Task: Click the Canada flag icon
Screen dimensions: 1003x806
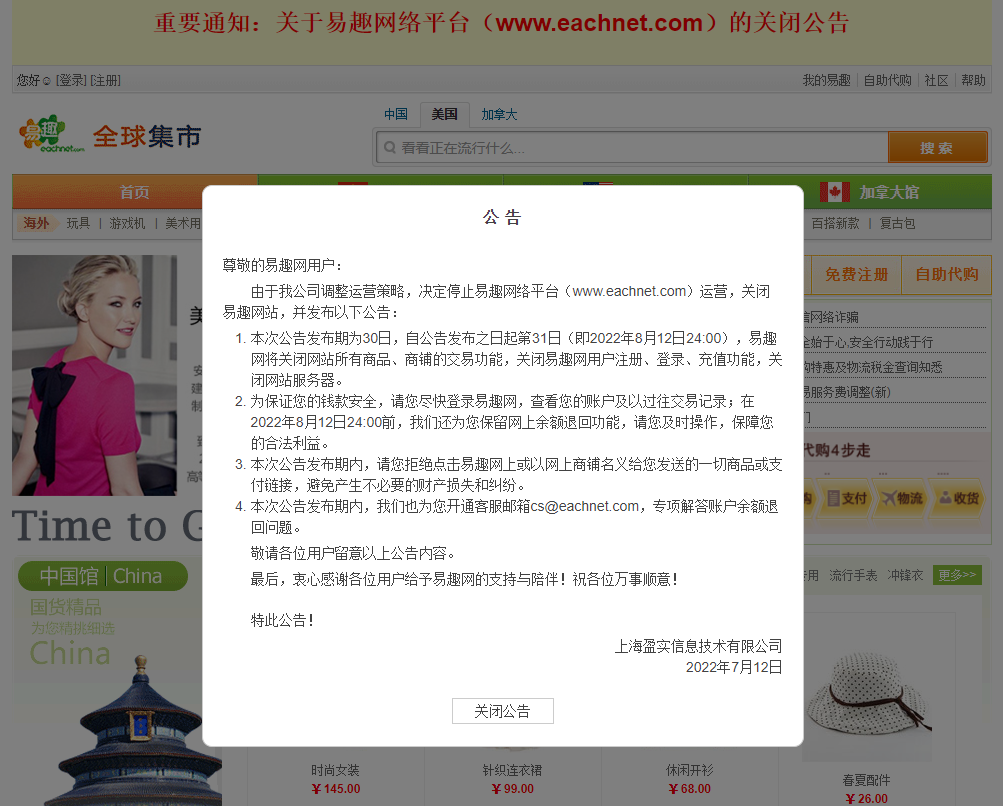Action: 835,192
